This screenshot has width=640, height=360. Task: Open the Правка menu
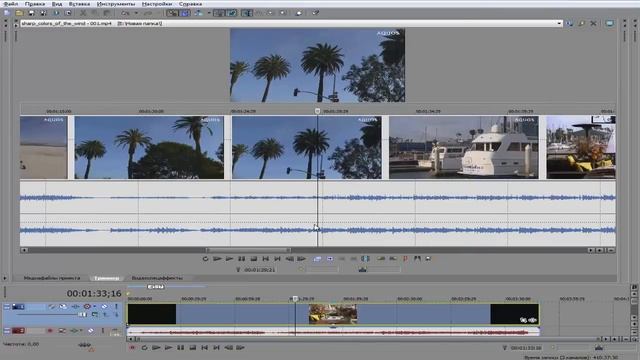(x=35, y=4)
